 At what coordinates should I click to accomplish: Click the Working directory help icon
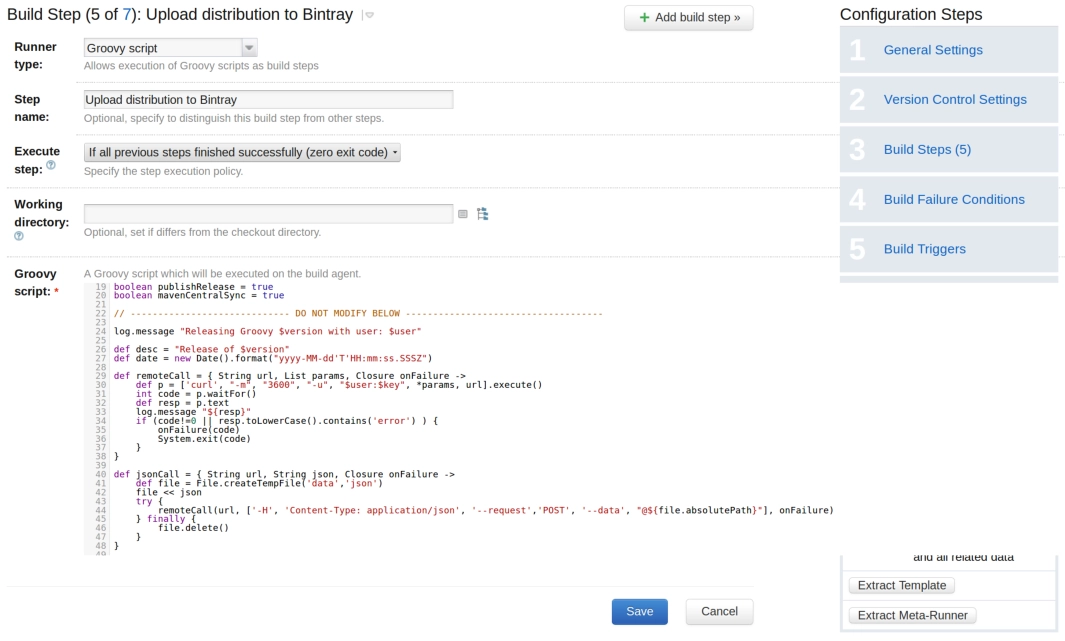(19, 236)
